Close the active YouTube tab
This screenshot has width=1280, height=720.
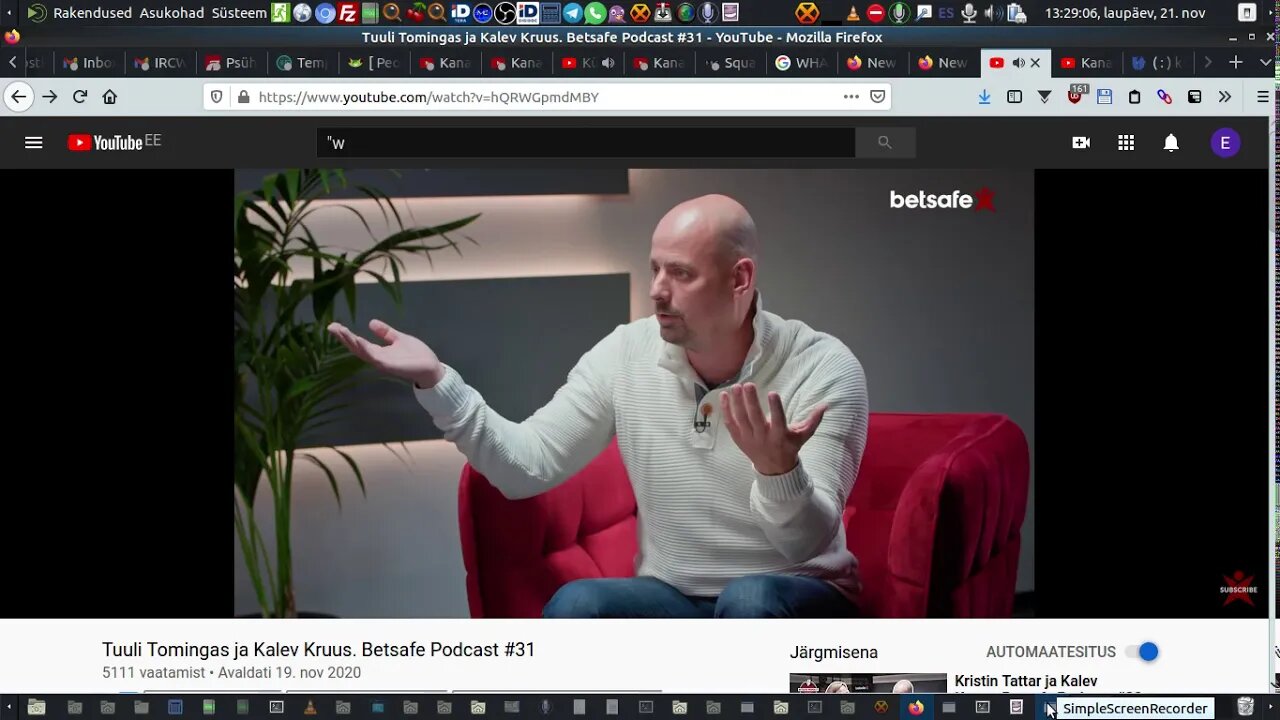tap(1035, 62)
